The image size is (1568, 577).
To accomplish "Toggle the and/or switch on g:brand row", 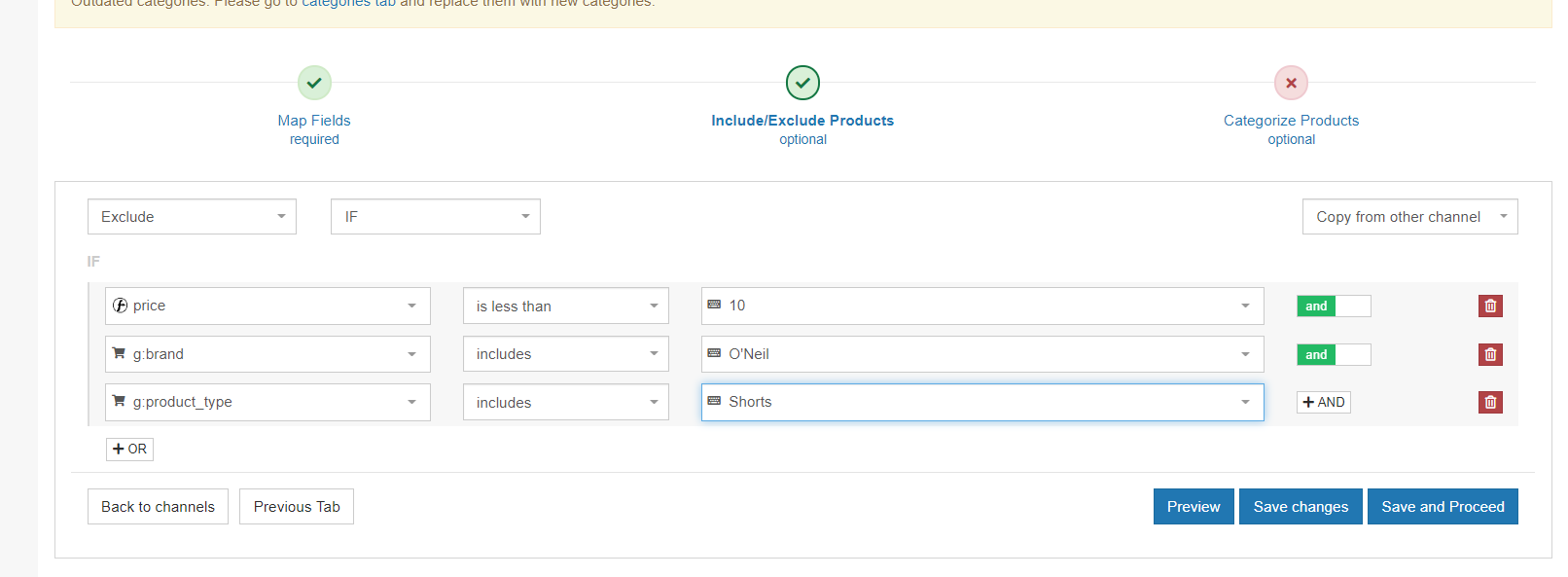I will (1334, 355).
